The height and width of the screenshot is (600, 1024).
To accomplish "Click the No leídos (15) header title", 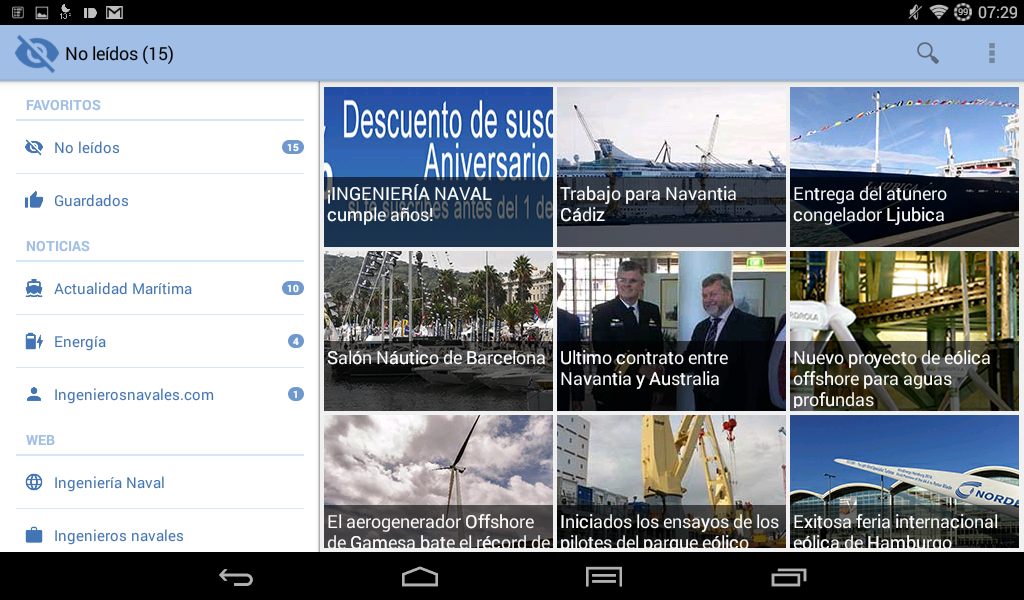I will (120, 54).
